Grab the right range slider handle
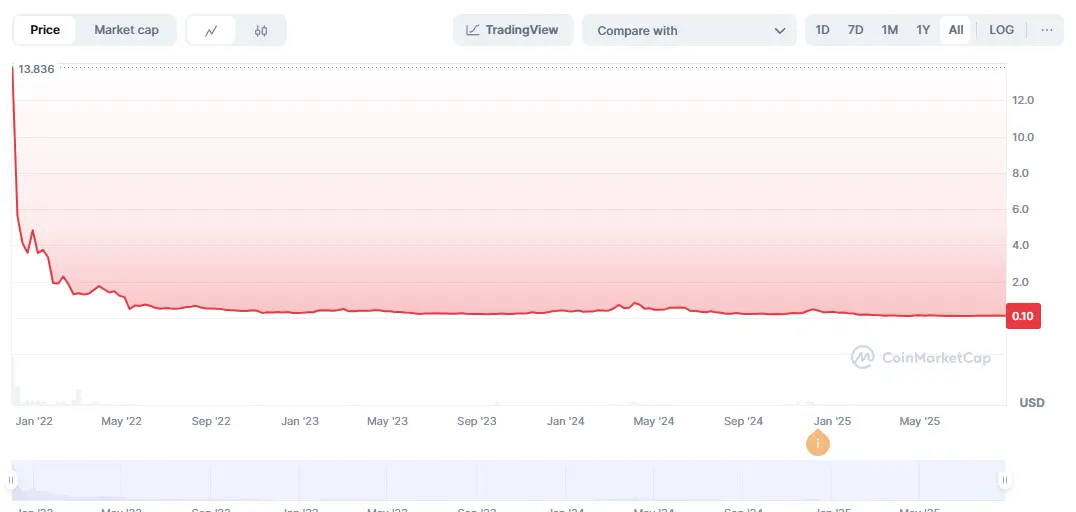Image resolution: width=1076 pixels, height=512 pixels. (1004, 480)
